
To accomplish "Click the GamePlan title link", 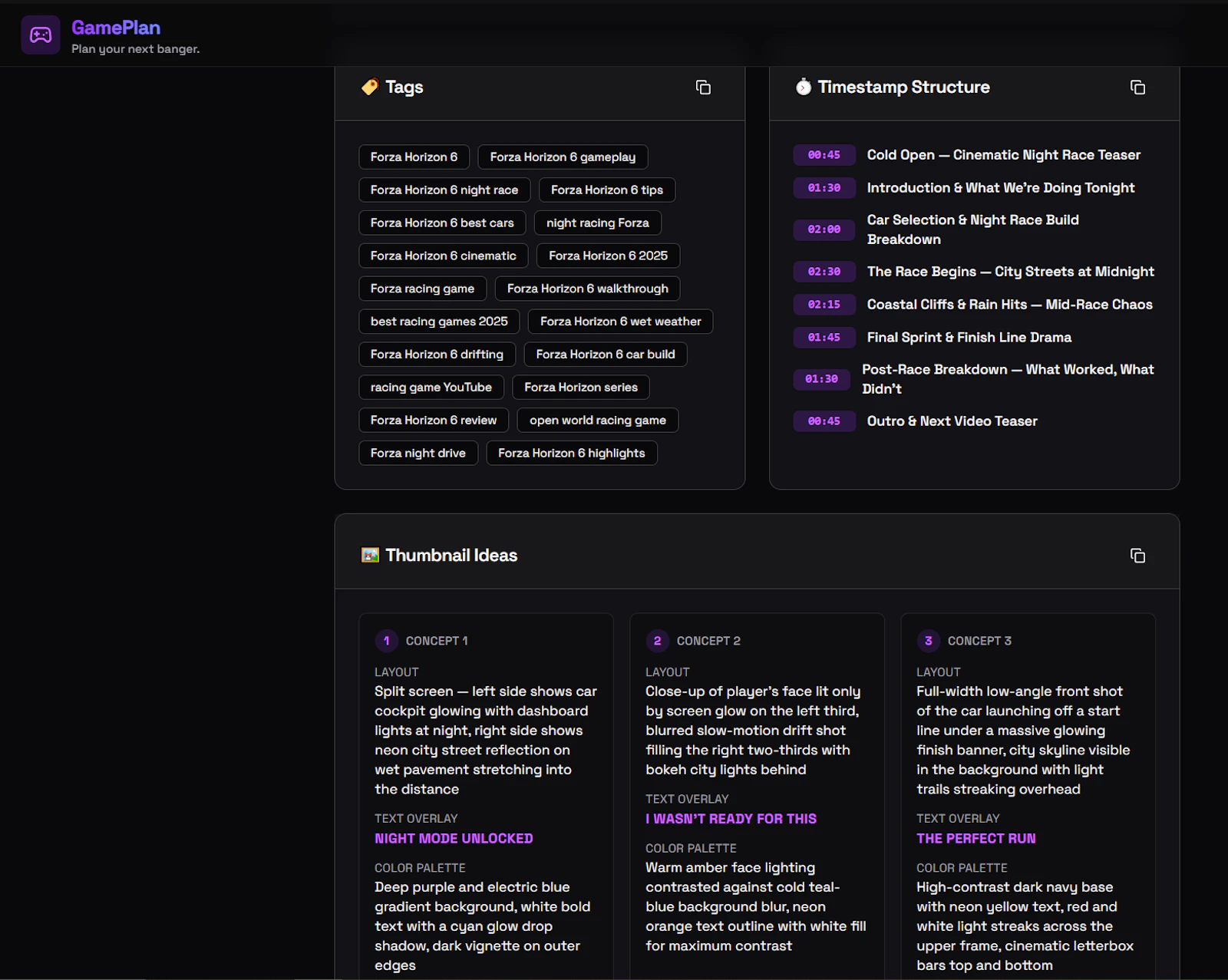I will 116,28.
